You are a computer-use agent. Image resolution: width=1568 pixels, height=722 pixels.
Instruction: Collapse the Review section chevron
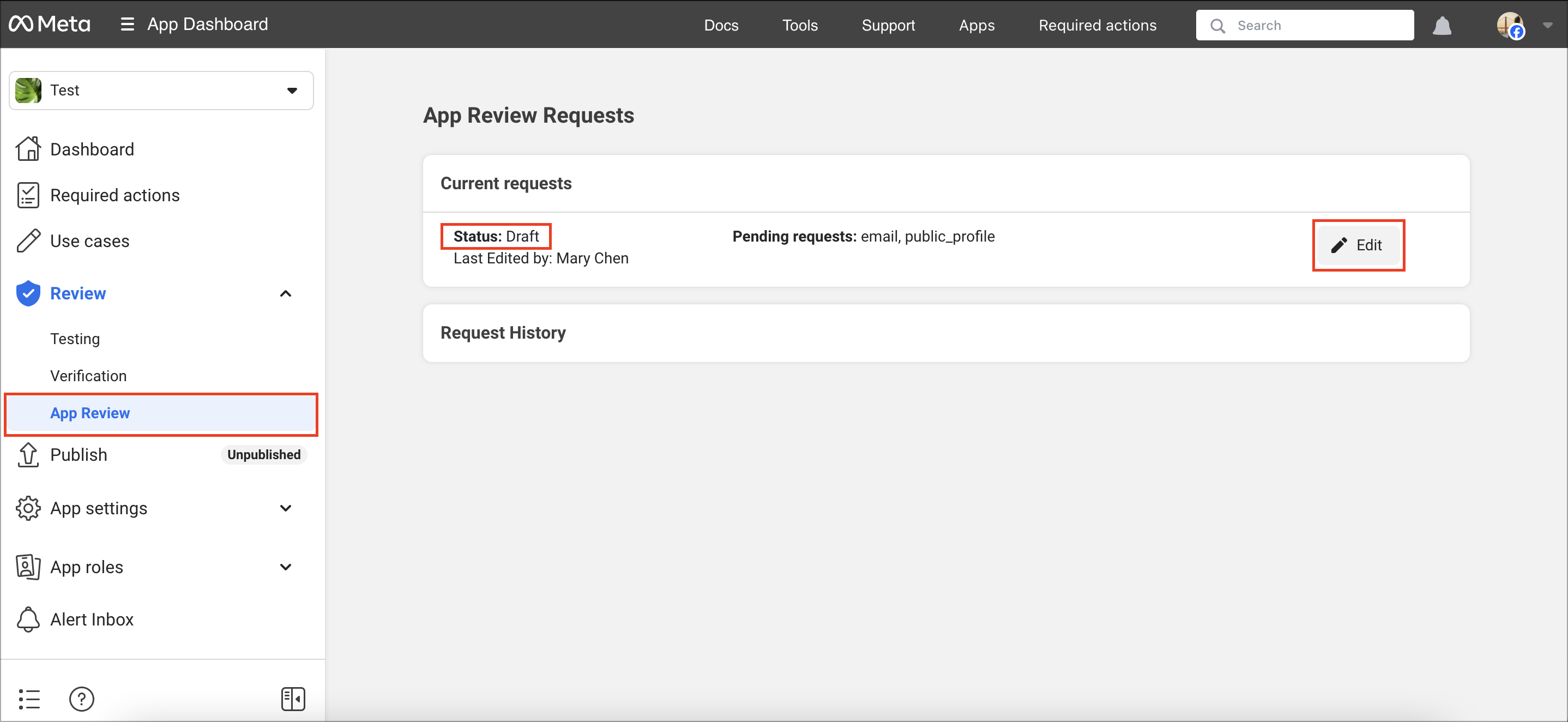pos(286,293)
